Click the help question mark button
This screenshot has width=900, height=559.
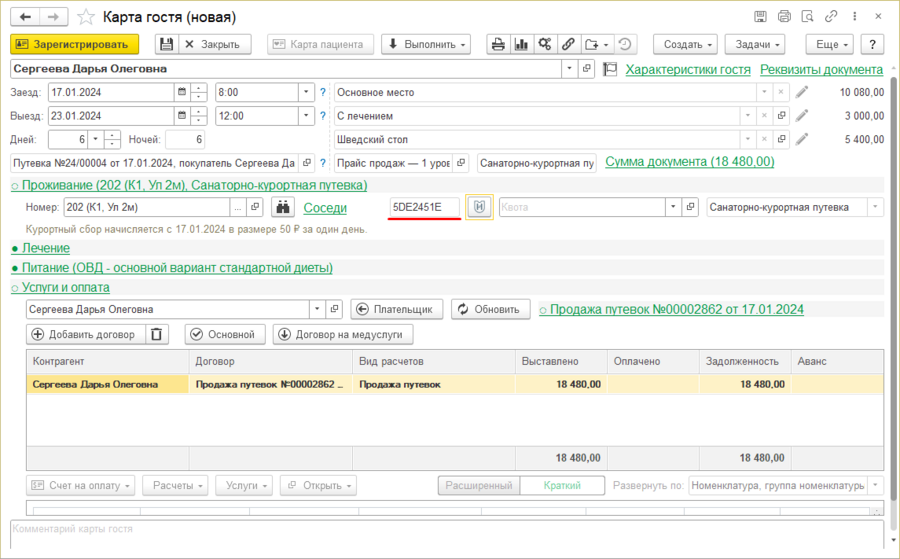tap(872, 44)
